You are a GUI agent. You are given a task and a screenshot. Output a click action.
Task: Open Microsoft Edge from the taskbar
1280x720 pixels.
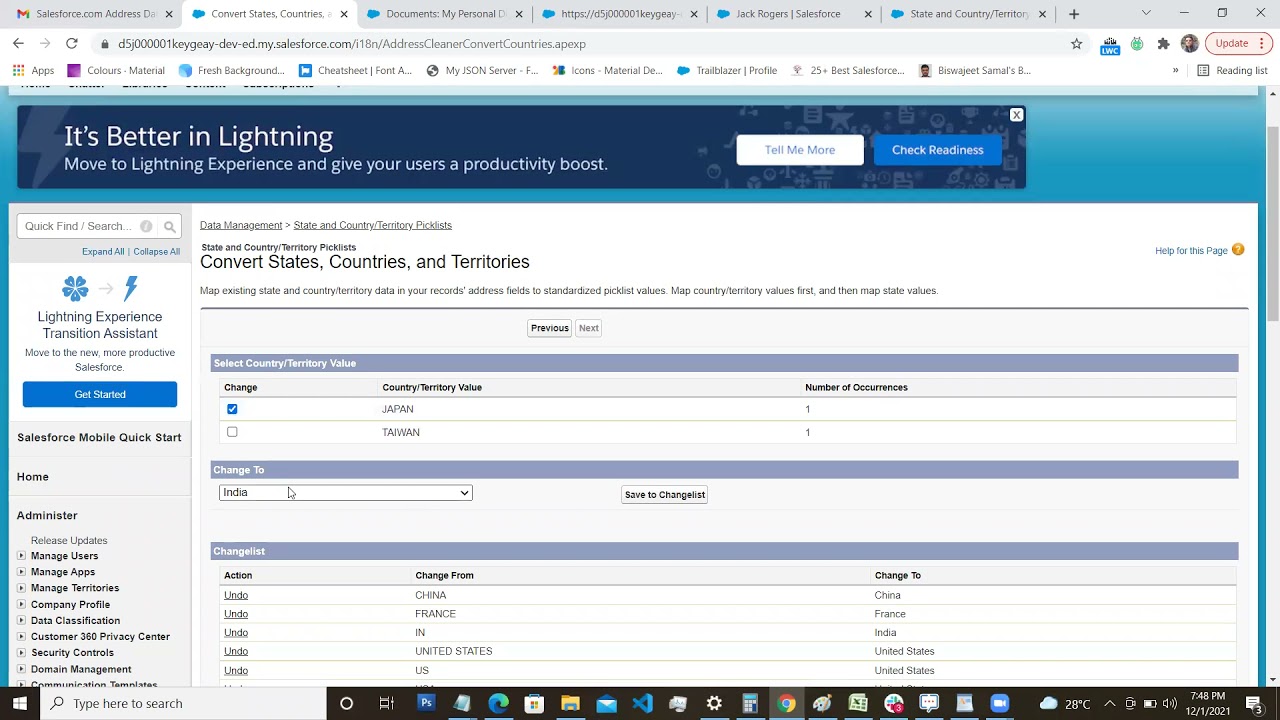point(498,703)
